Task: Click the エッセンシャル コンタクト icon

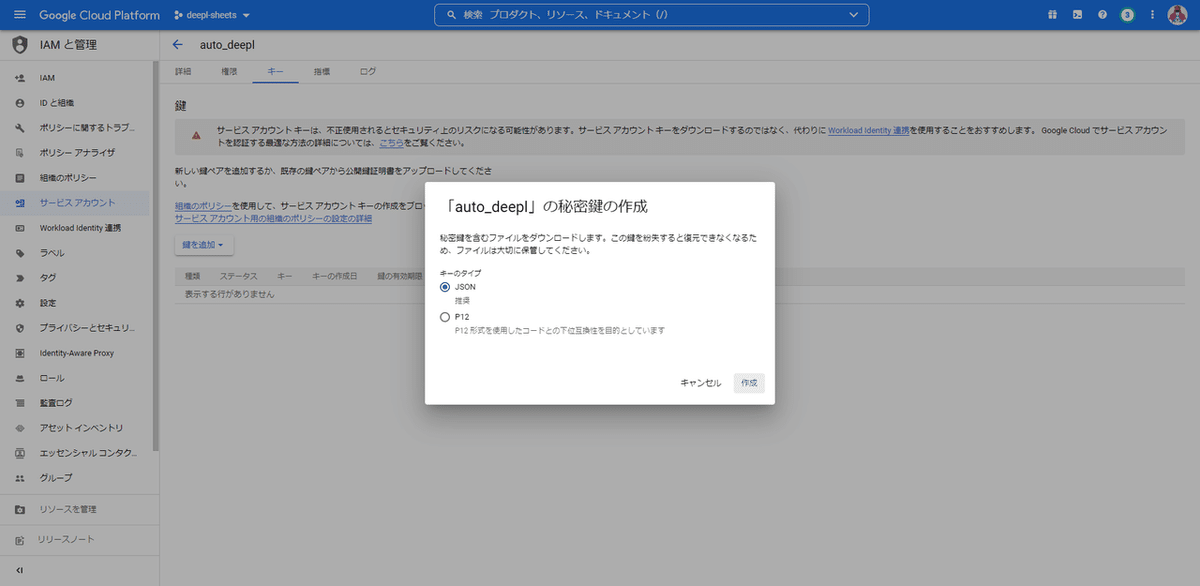Action: click(x=20, y=453)
